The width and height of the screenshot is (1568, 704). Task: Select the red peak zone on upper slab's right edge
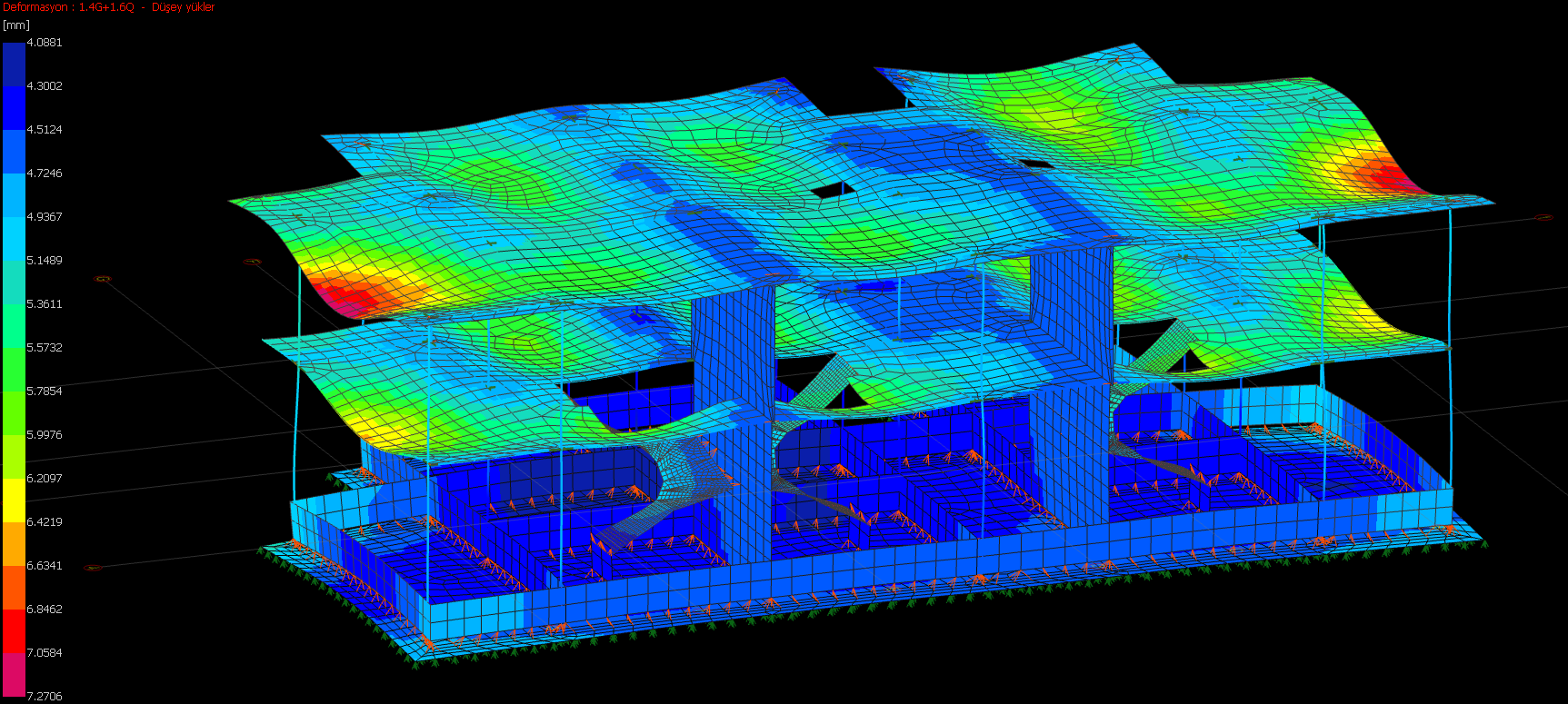tap(1380, 174)
